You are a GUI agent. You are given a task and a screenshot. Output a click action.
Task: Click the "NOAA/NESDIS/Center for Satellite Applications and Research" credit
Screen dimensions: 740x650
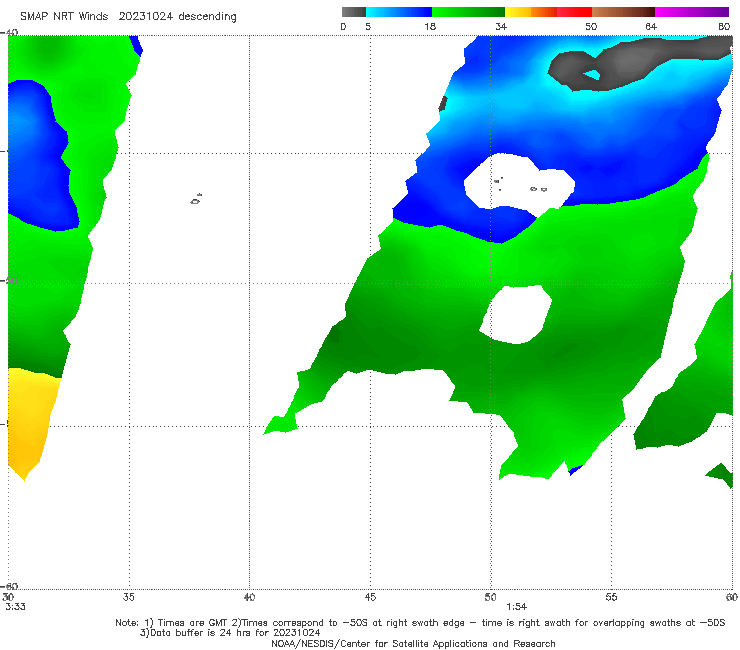pyautogui.click(x=413, y=643)
